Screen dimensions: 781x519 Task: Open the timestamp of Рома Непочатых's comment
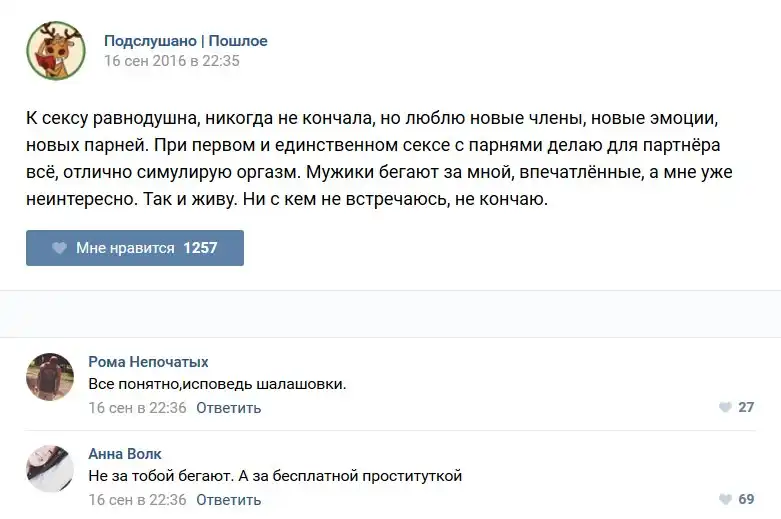pos(137,408)
